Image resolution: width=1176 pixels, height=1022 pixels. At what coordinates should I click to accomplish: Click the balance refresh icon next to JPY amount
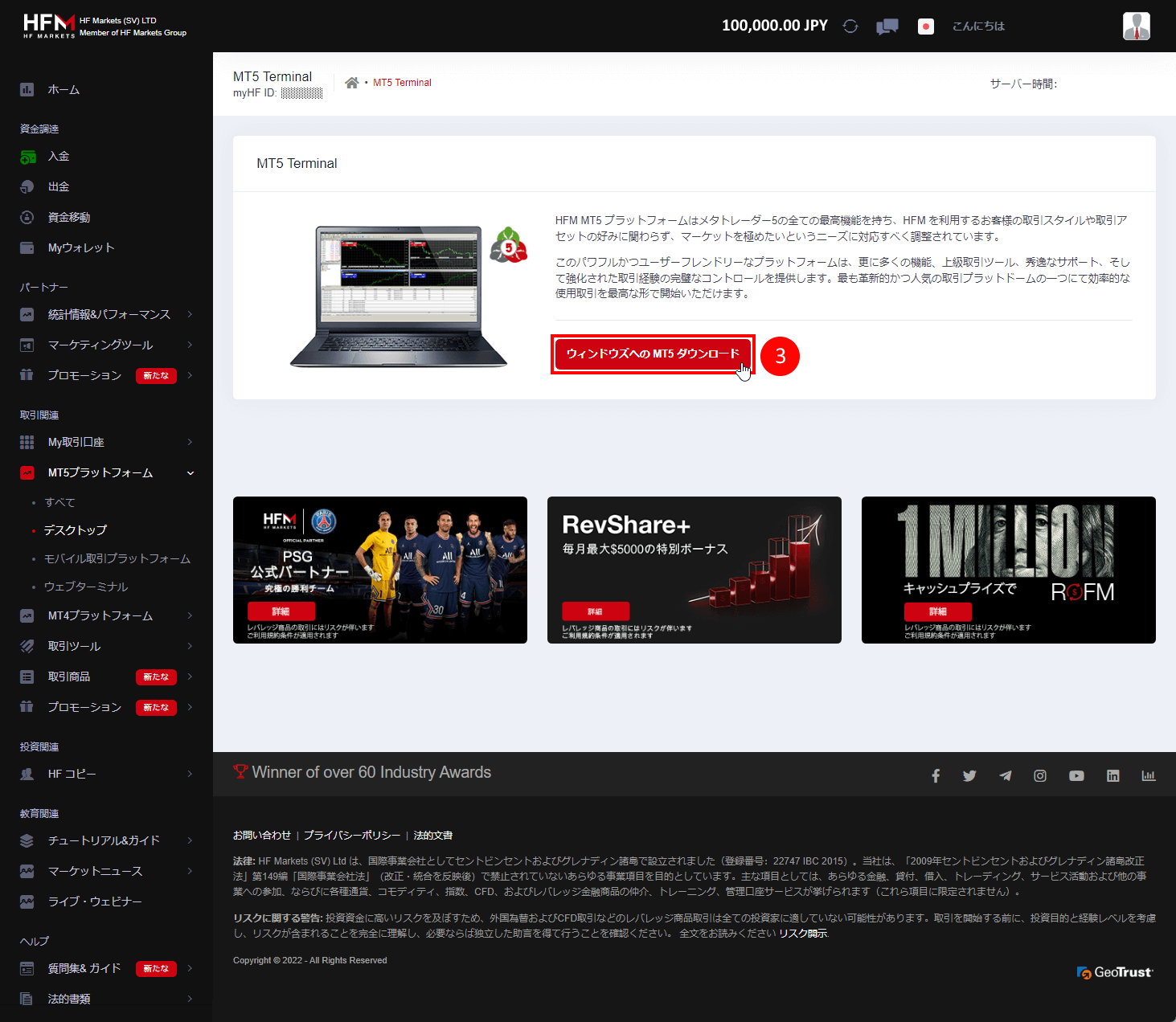point(850,26)
